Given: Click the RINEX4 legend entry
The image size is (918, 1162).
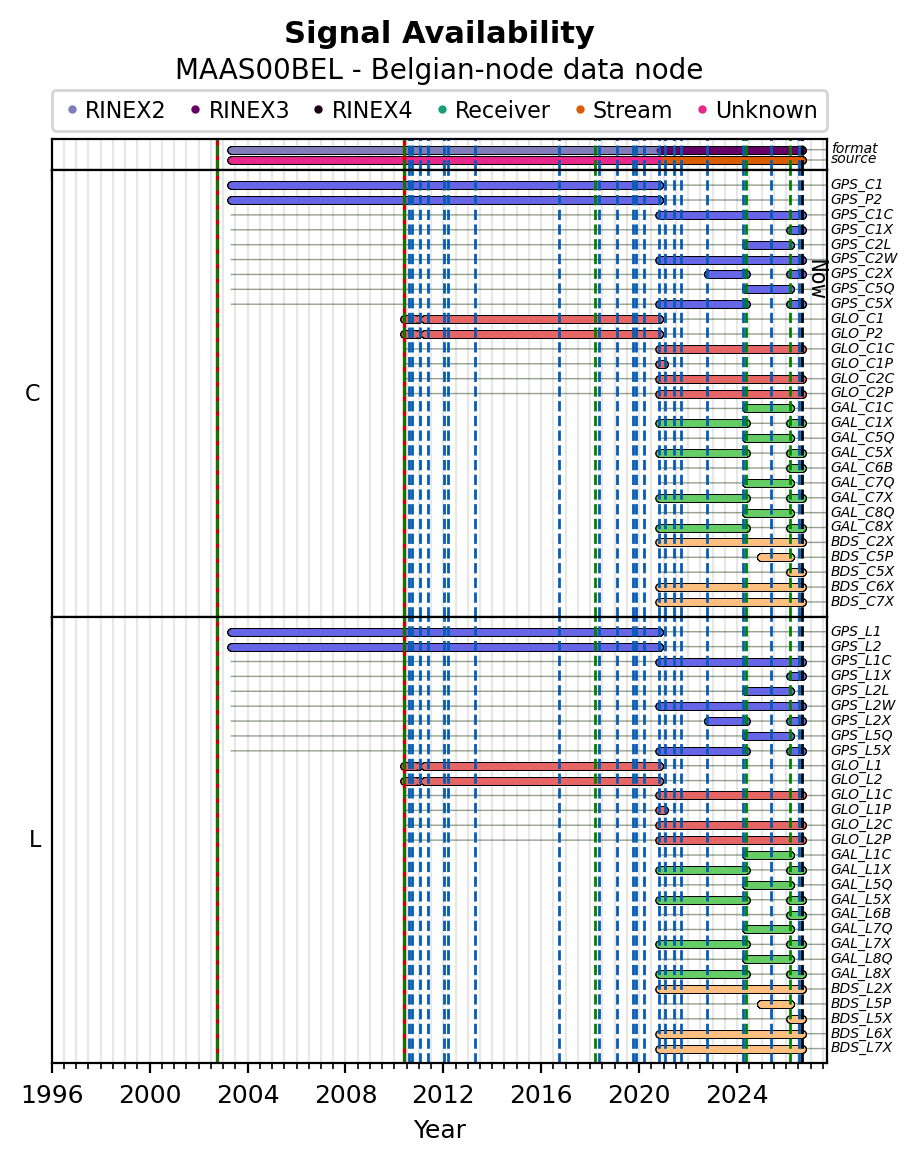Looking at the screenshot, I should (x=362, y=110).
